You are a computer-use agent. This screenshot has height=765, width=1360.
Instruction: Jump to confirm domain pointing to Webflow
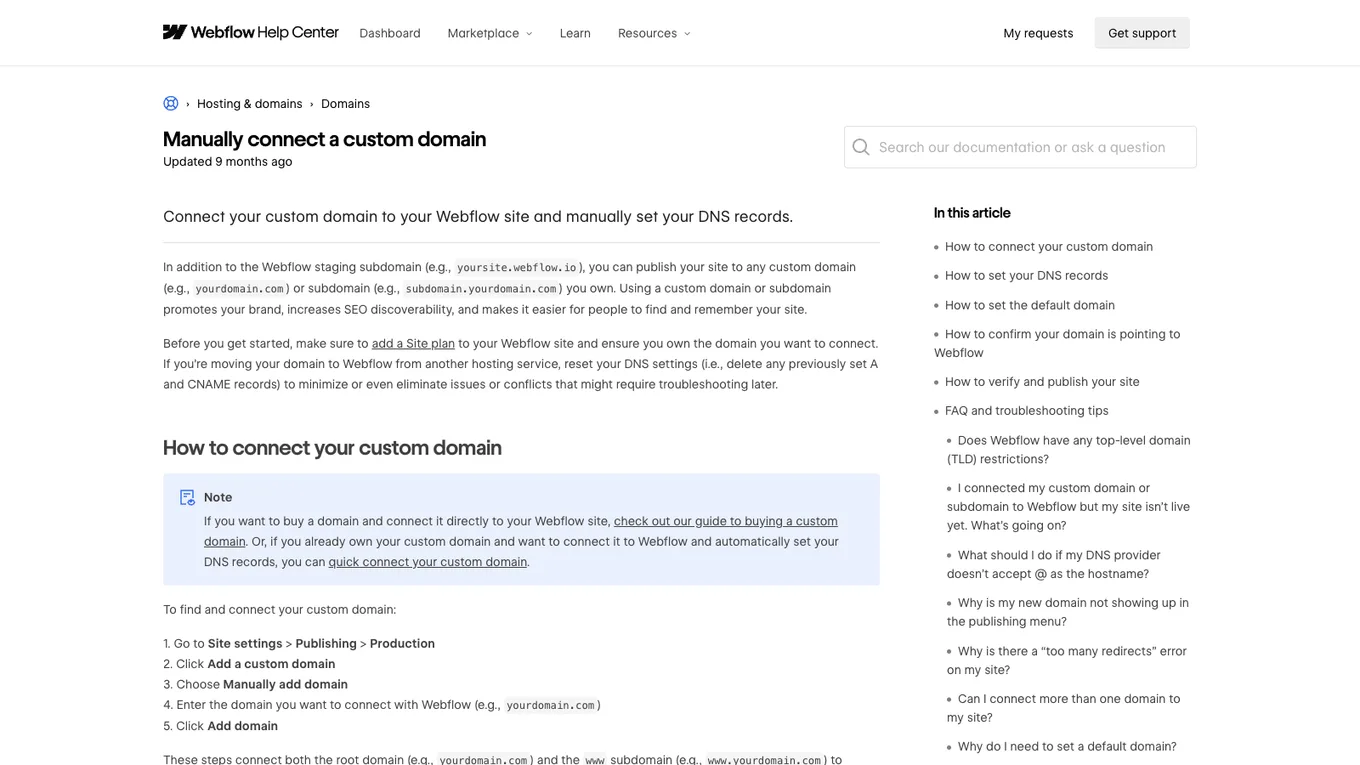[1057, 343]
